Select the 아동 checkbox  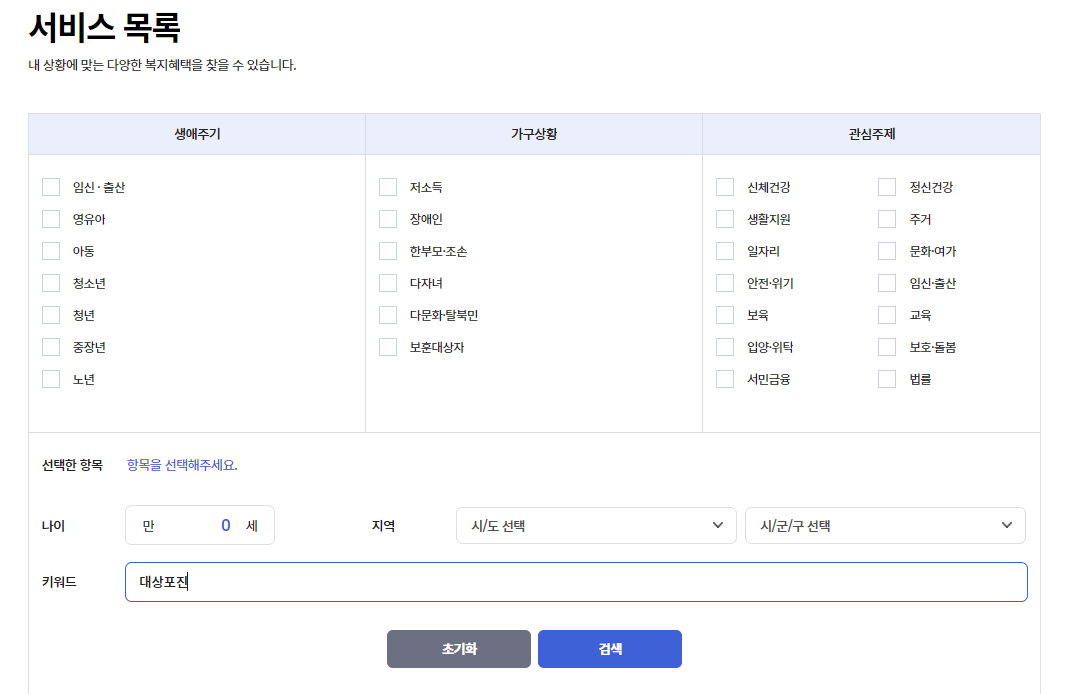pyautogui.click(x=51, y=251)
